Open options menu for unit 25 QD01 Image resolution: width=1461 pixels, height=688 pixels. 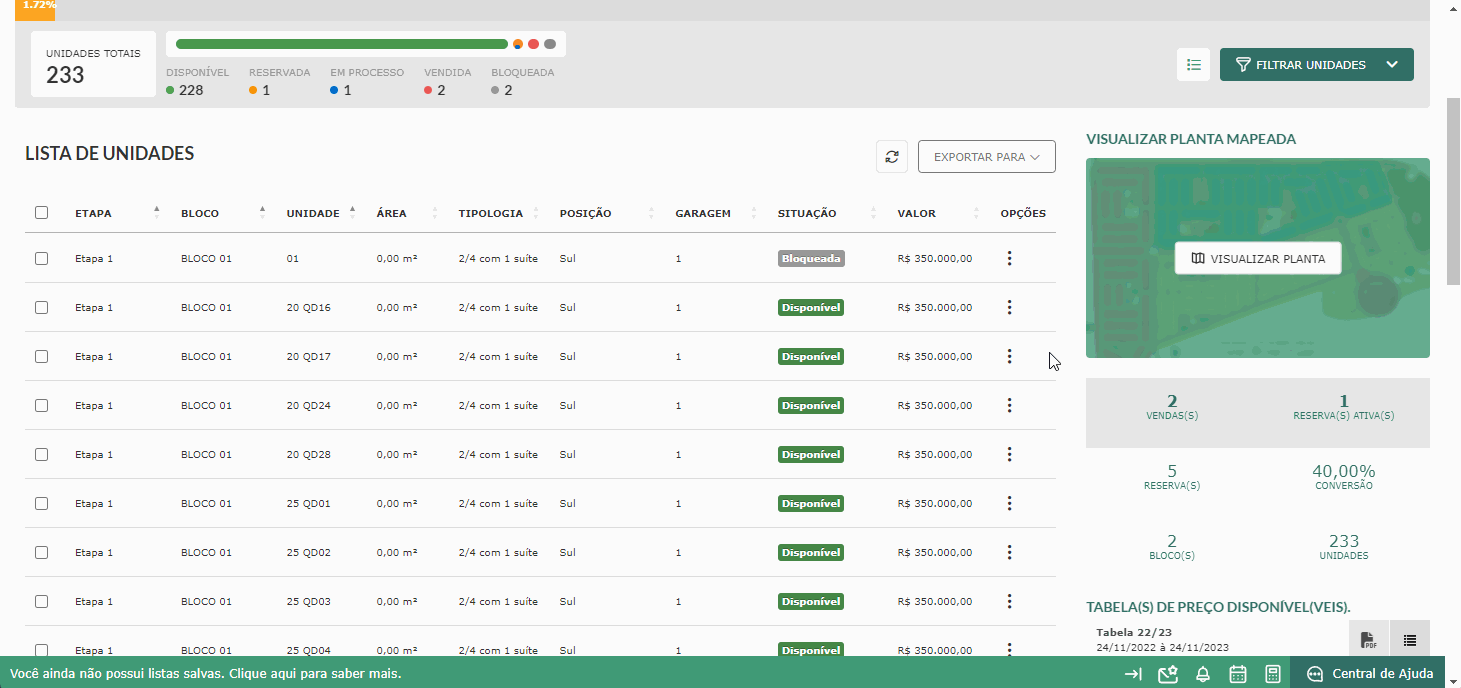1010,503
